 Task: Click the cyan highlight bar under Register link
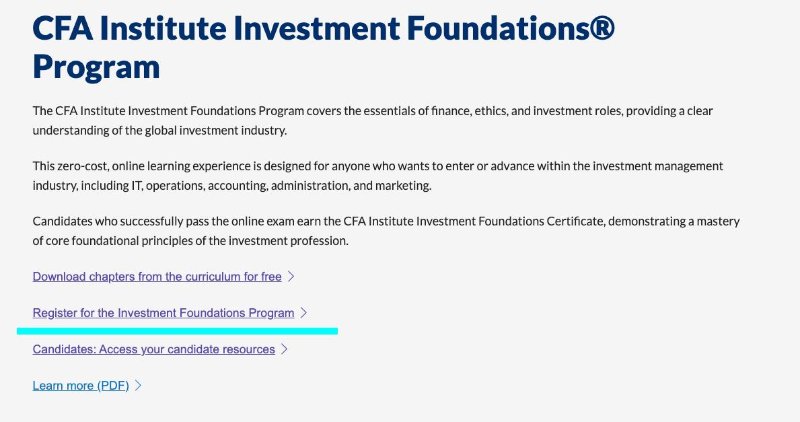tap(178, 331)
